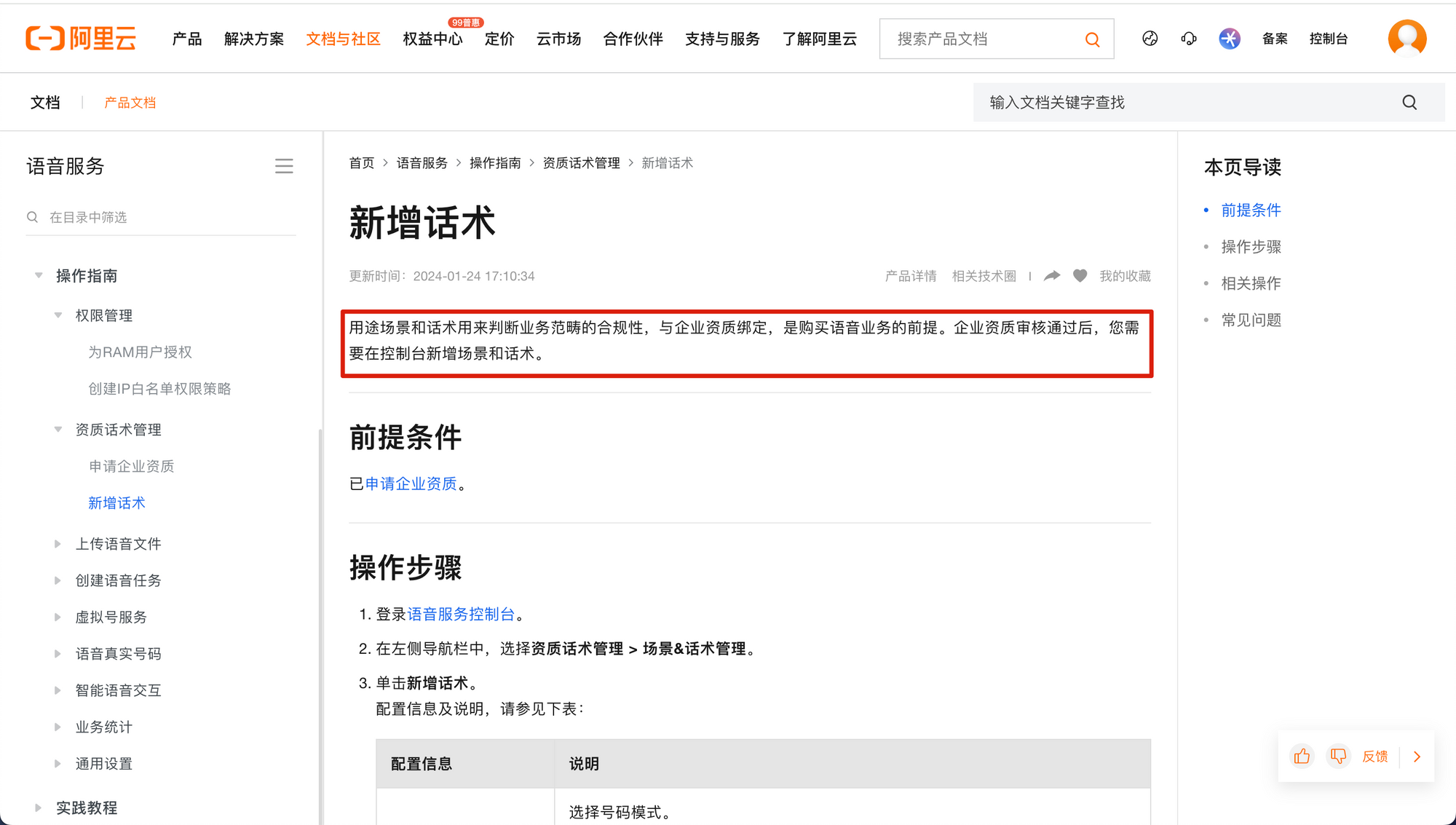
Task: Click the heart favorite icon
Action: pos(1080,276)
